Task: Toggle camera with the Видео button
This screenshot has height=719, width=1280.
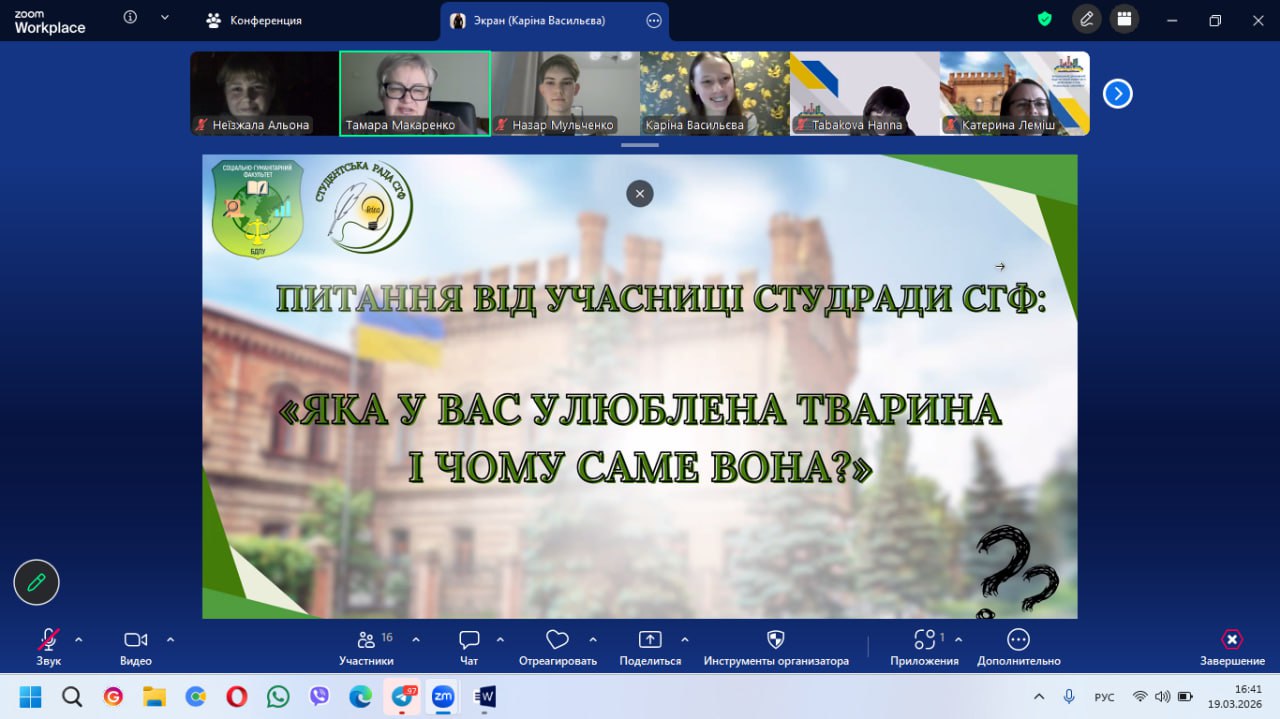Action: [135, 640]
